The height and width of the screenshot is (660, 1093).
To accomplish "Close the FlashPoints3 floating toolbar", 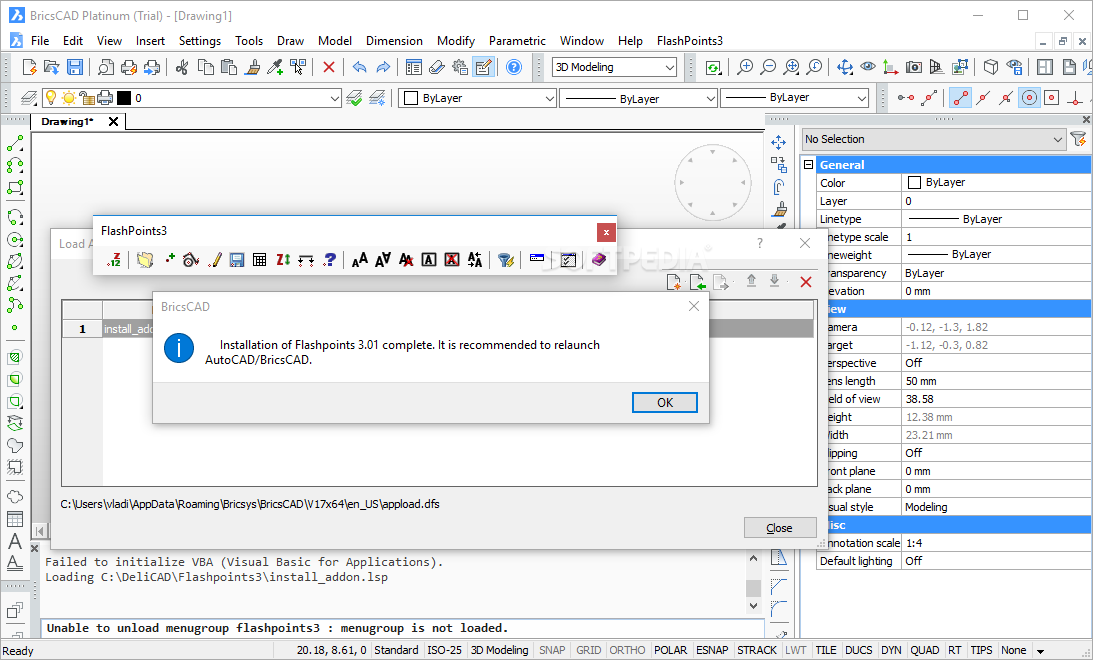I will [606, 231].
